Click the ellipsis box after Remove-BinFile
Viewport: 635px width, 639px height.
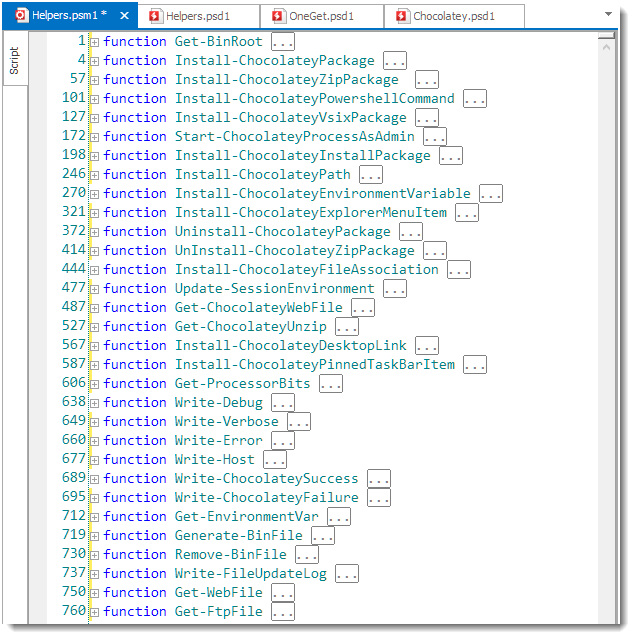pos(307,555)
